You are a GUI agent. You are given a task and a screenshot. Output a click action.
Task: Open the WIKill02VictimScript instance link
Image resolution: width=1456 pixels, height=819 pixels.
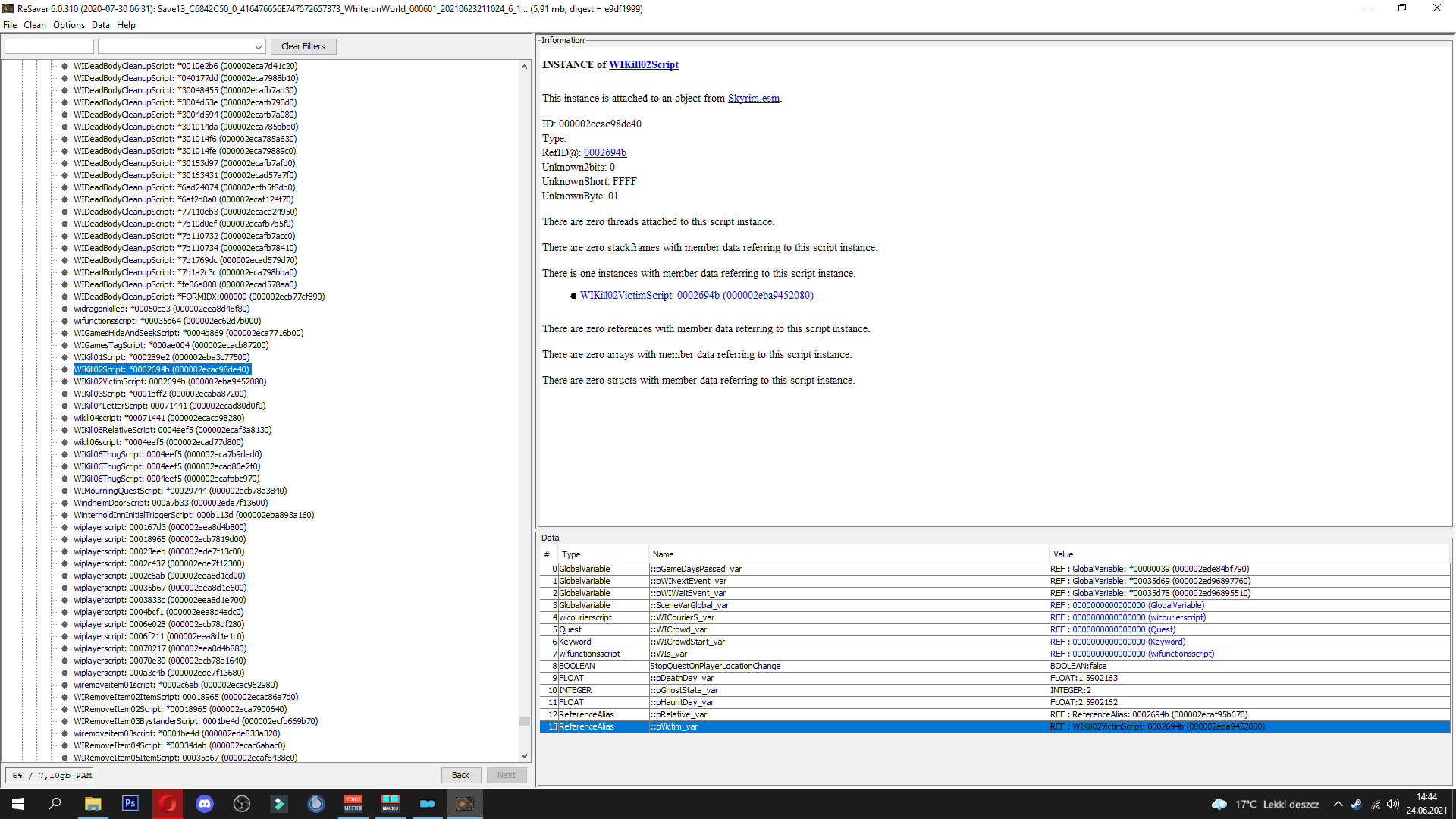tap(697, 296)
